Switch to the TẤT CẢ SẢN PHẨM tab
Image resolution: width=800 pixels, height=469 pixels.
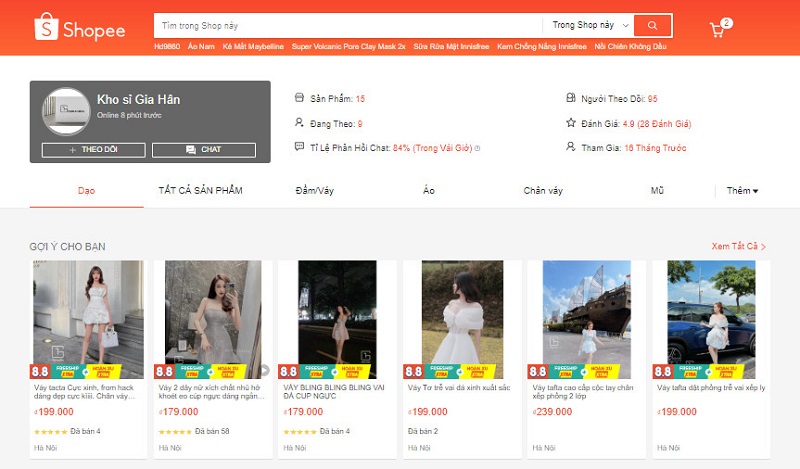click(200, 190)
